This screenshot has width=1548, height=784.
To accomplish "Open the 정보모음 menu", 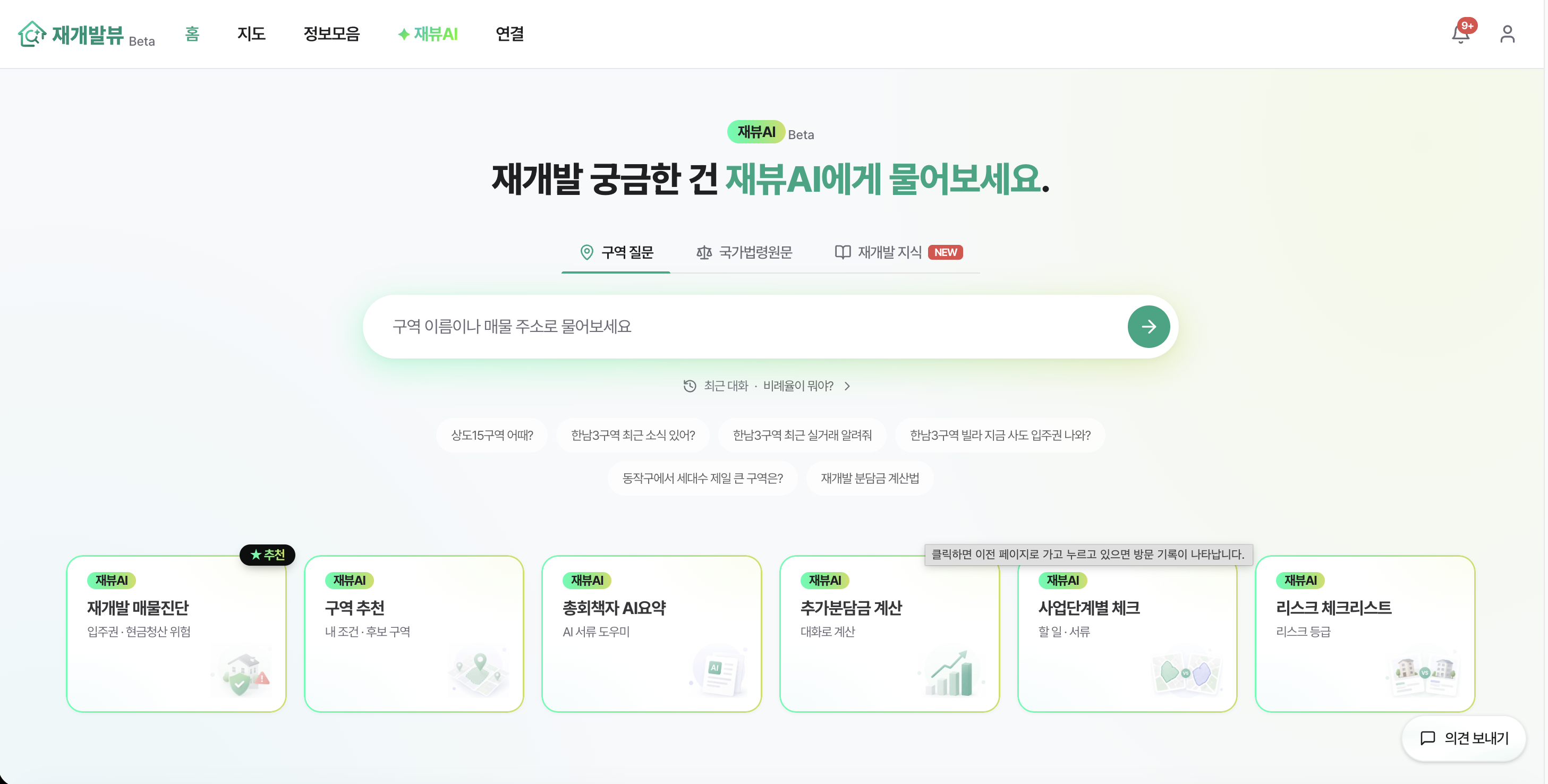I will pyautogui.click(x=331, y=33).
